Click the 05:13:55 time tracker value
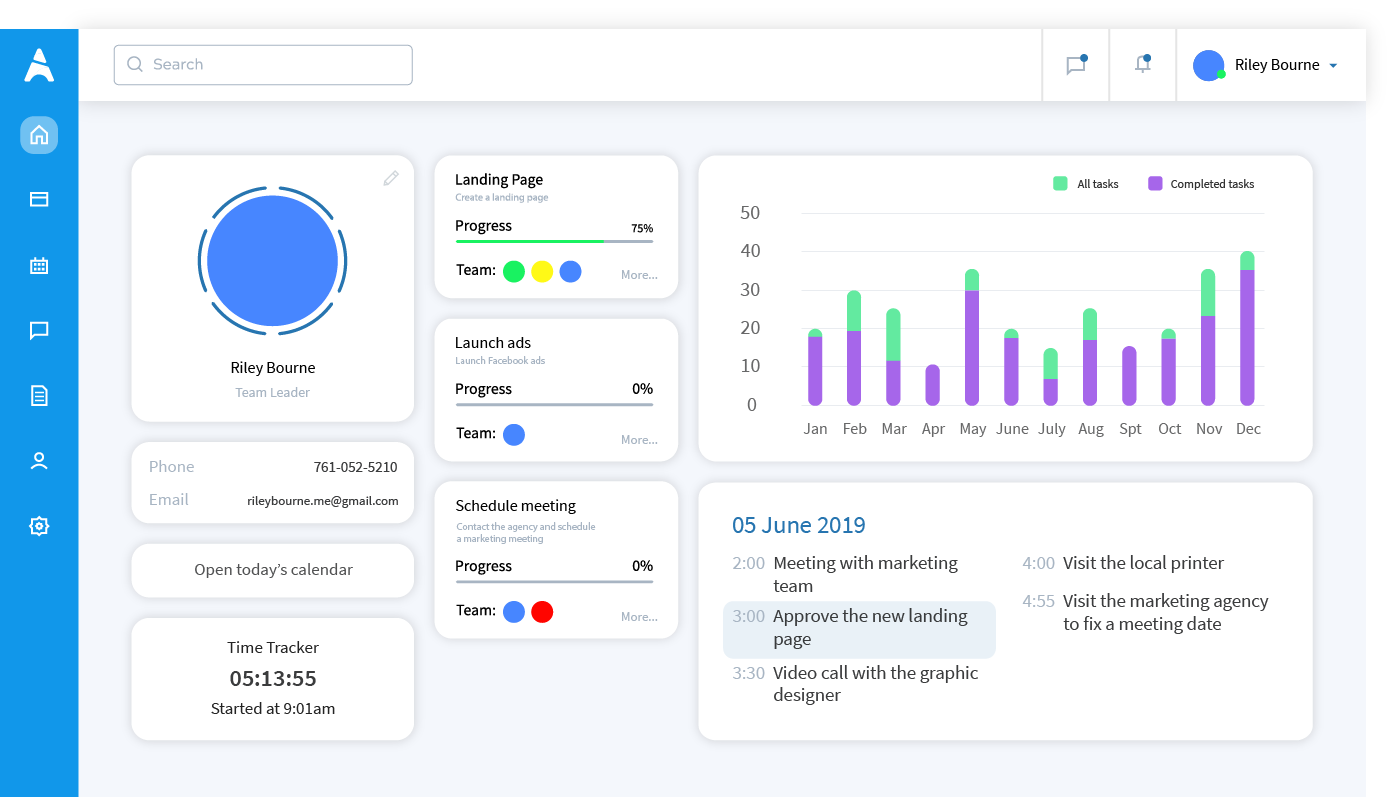This screenshot has width=1397, height=797. (x=273, y=679)
